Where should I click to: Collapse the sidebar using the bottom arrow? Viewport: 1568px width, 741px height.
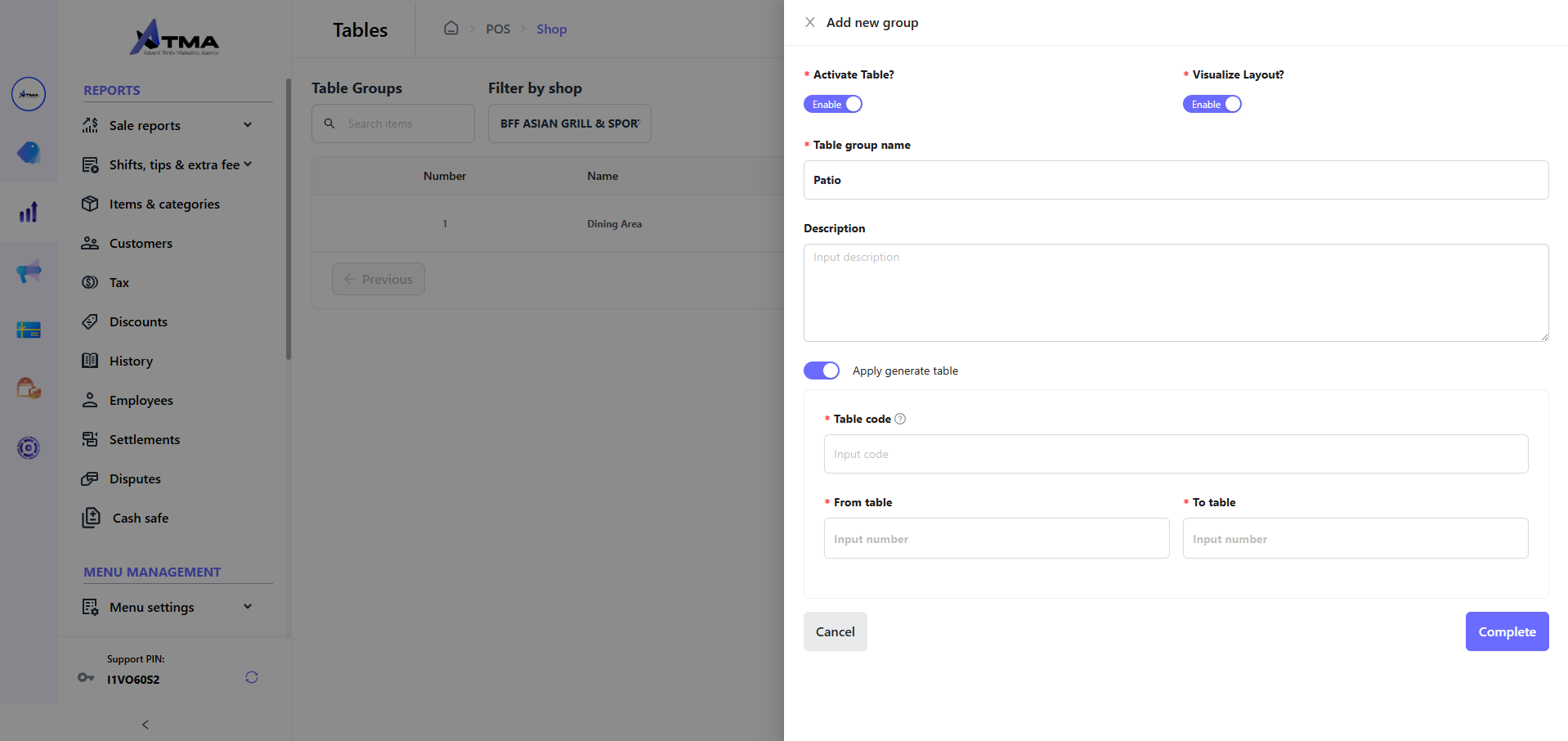pos(146,725)
